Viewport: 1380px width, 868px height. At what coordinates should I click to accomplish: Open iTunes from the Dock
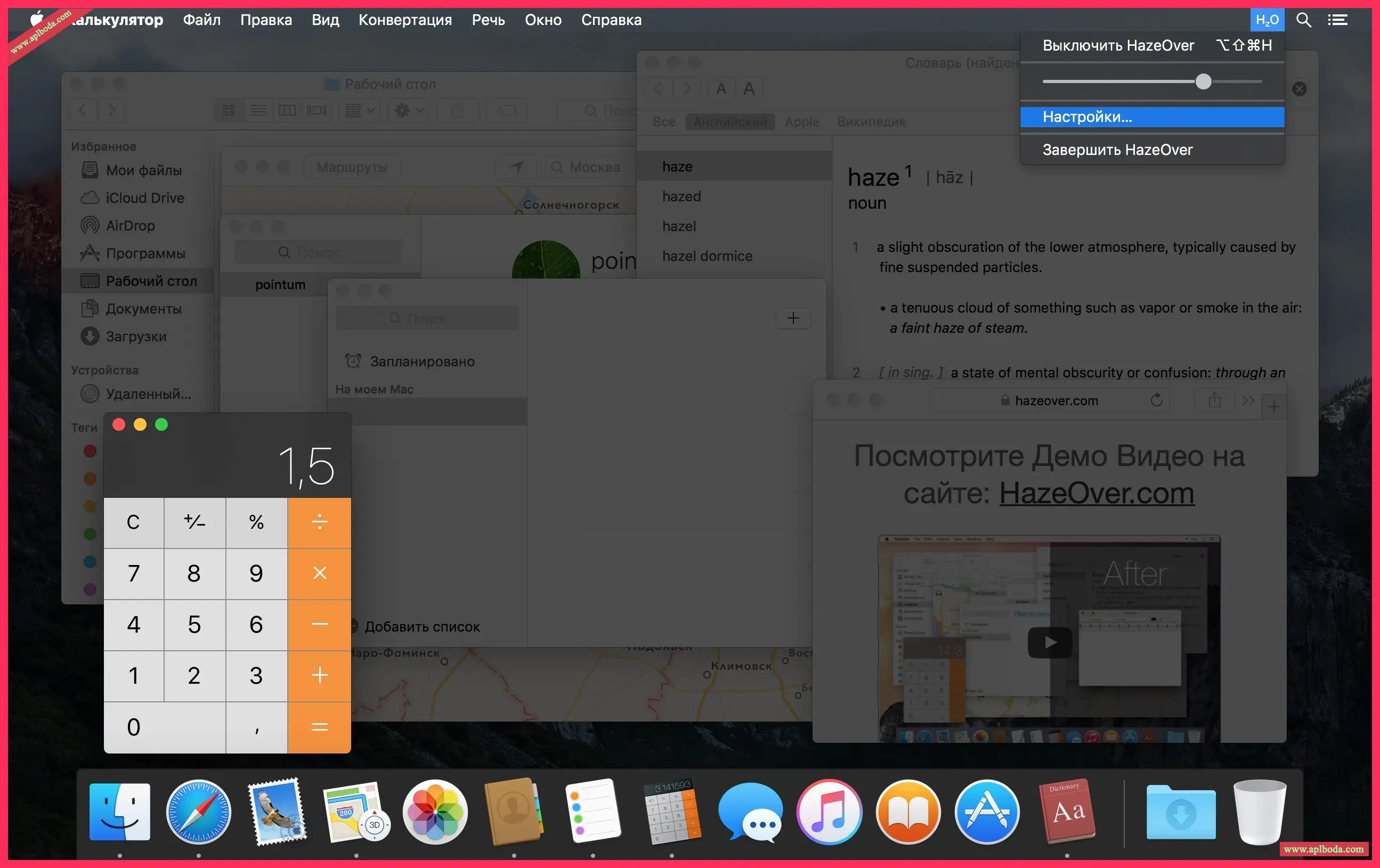point(829,812)
